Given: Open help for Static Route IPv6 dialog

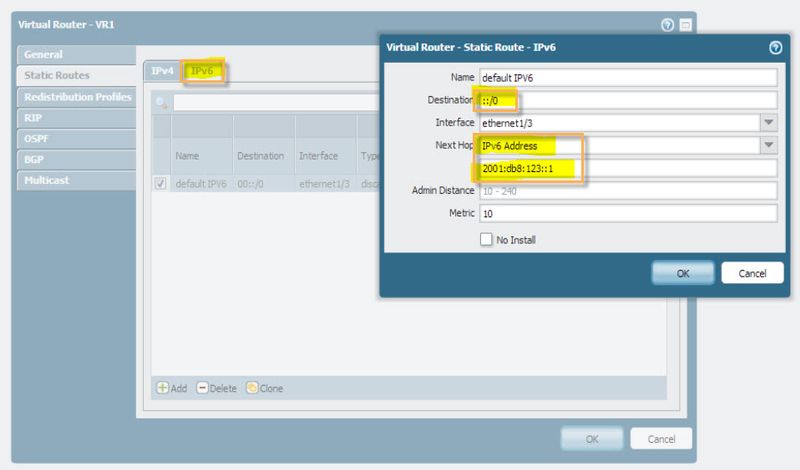Looking at the screenshot, I should [775, 47].
